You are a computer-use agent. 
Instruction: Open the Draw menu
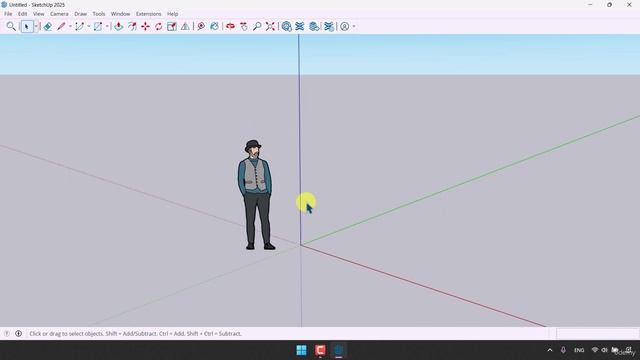pos(80,14)
